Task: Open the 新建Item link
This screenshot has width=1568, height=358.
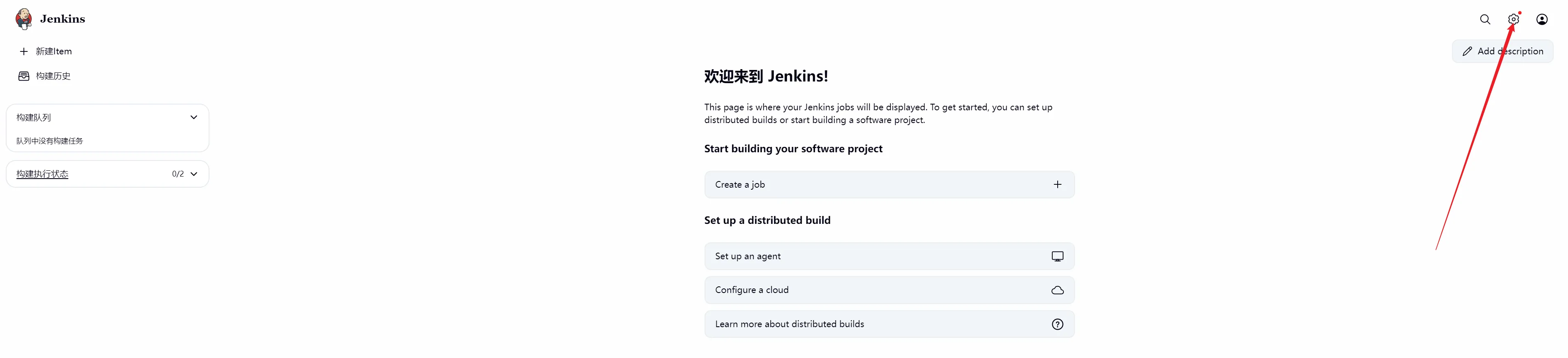Action: 54,51
